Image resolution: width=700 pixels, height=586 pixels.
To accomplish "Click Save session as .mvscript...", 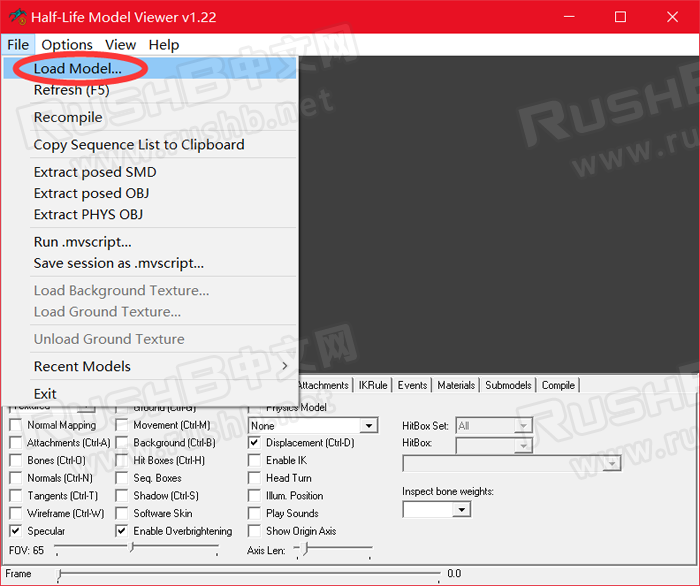I will (118, 263).
